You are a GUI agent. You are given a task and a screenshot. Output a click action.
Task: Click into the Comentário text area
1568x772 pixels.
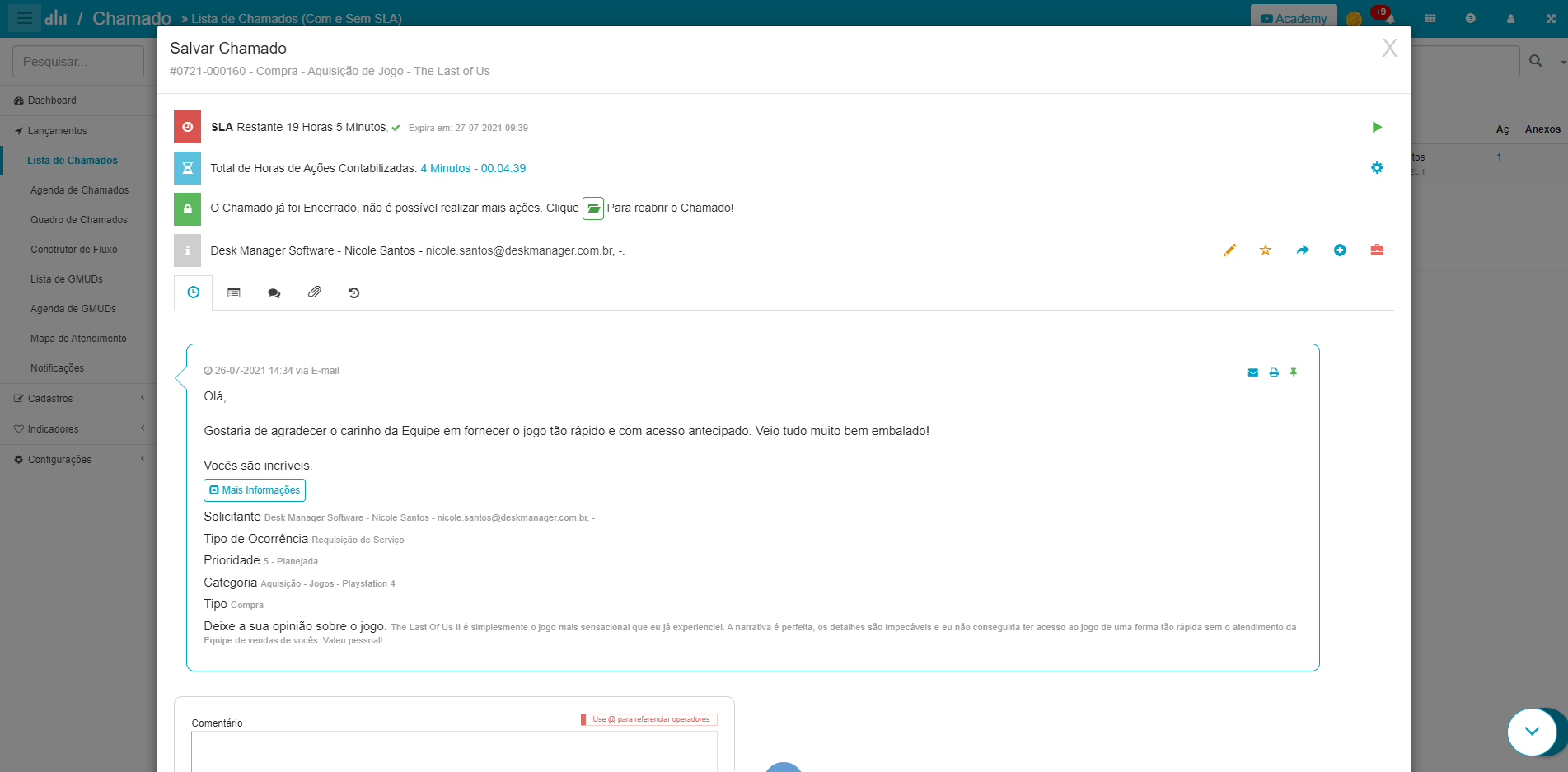(x=454, y=751)
